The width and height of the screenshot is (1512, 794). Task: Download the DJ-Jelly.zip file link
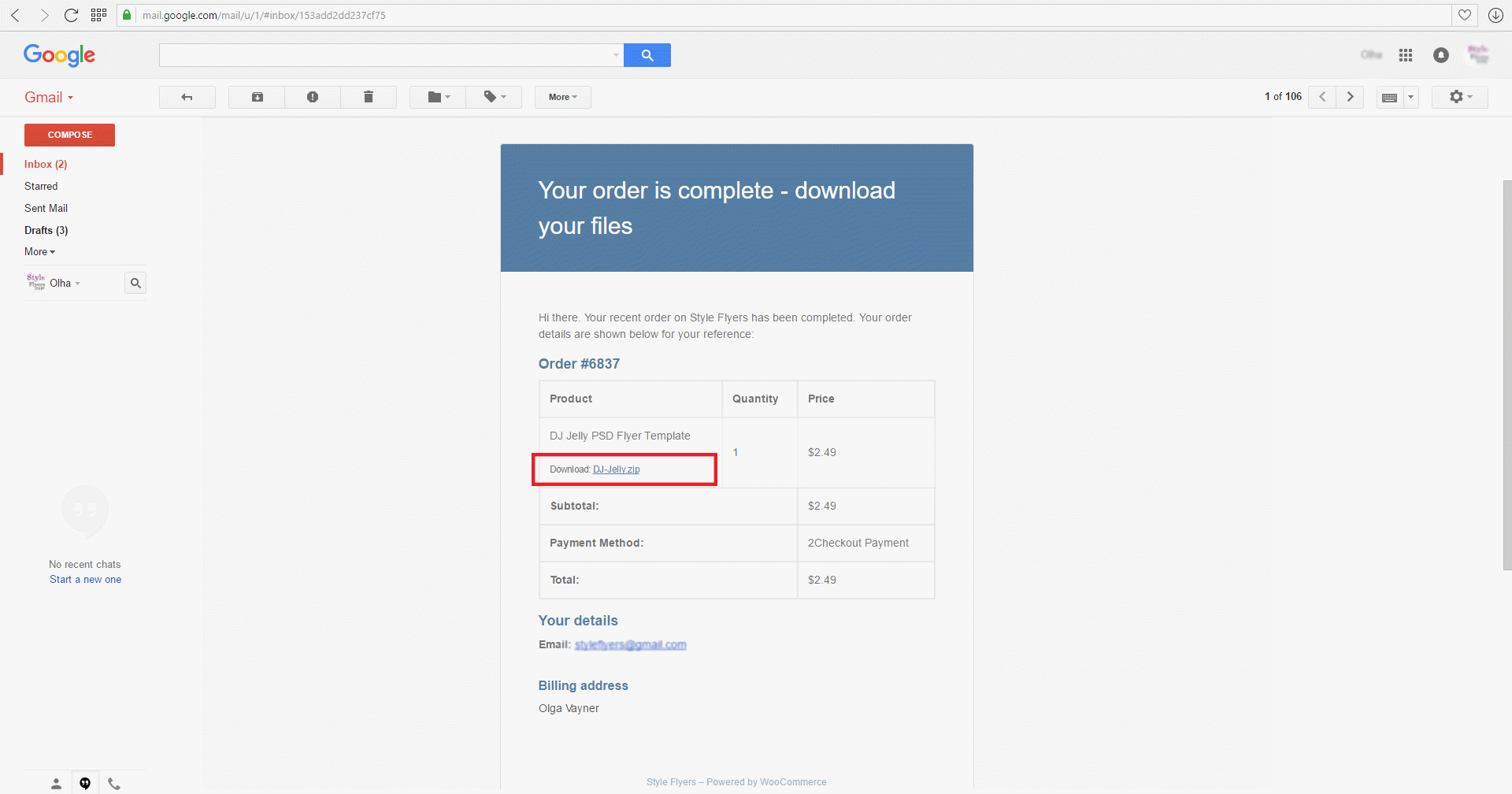616,469
